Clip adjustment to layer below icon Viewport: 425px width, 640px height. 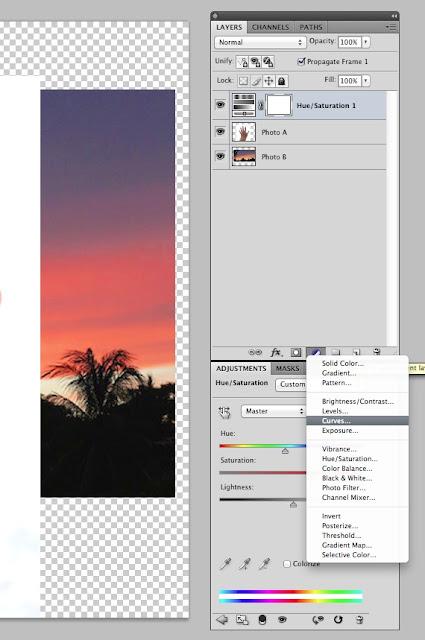pos(262,620)
